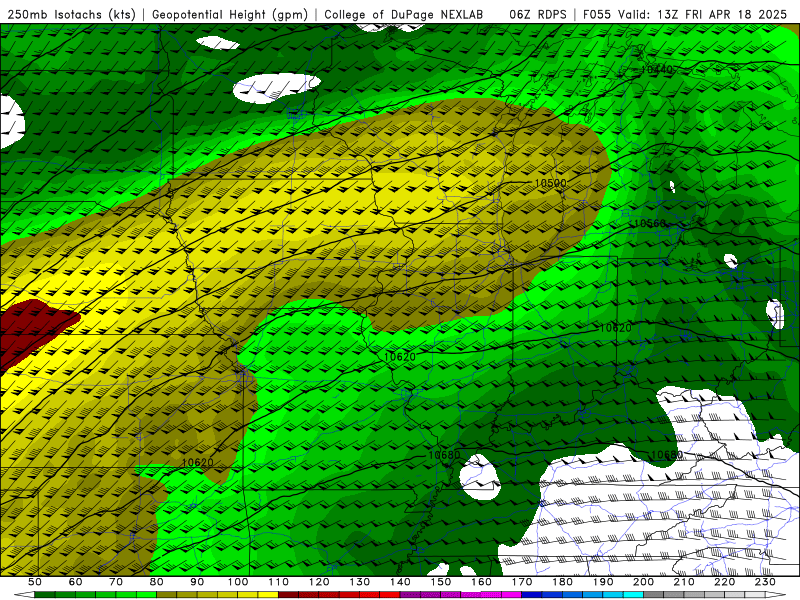Click the 70 tick label on the legend
Viewport: 800px width, 600px height.
click(116, 582)
